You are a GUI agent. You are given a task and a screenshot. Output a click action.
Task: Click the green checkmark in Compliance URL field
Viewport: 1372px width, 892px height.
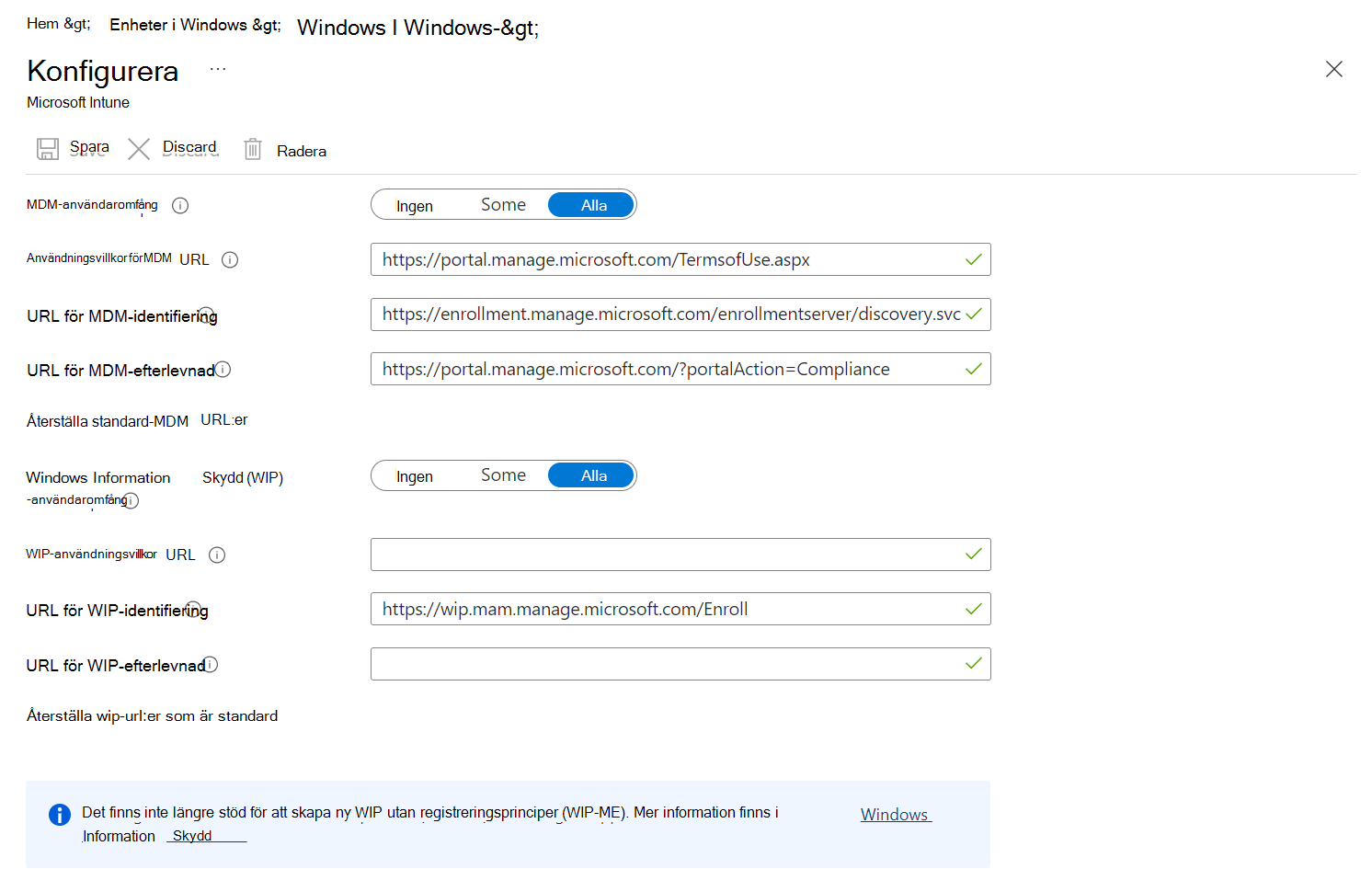click(974, 369)
